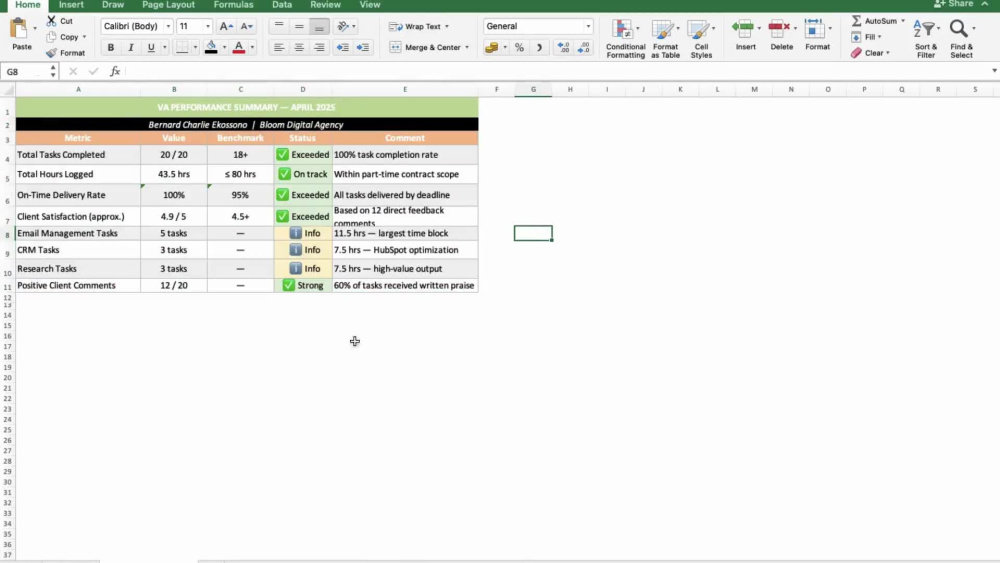1000x563 pixels.
Task: Align text to bottom
Action: 320,26
